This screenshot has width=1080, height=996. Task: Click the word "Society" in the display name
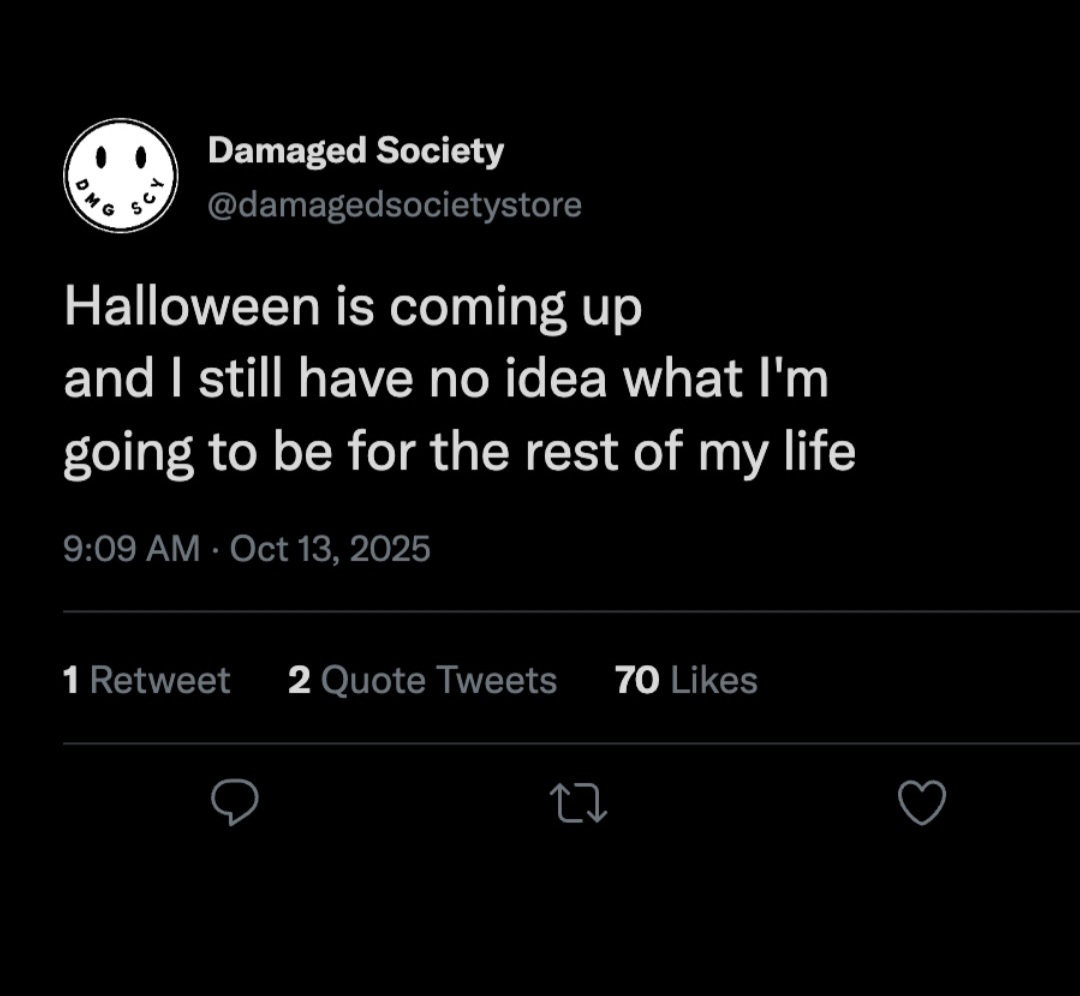[440, 151]
